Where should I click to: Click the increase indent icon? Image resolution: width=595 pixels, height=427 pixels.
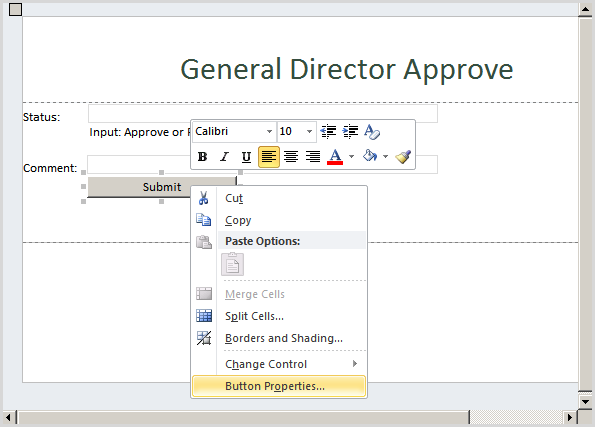pyautogui.click(x=350, y=131)
